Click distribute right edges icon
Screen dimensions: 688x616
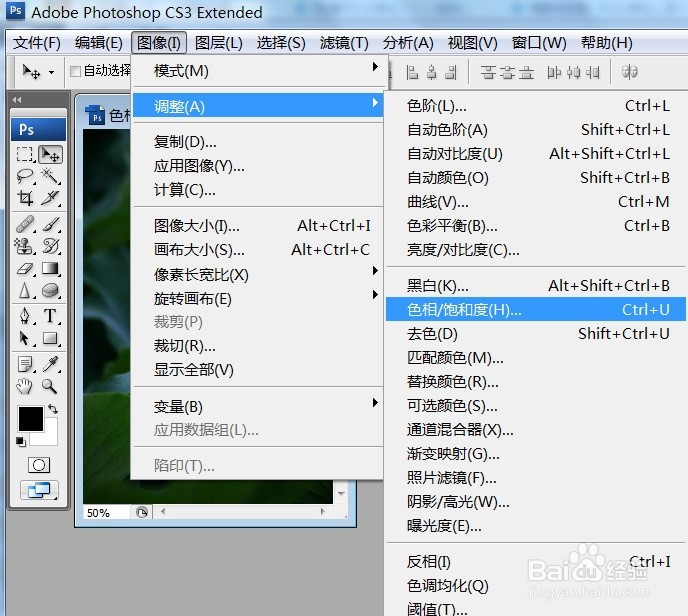coord(593,72)
